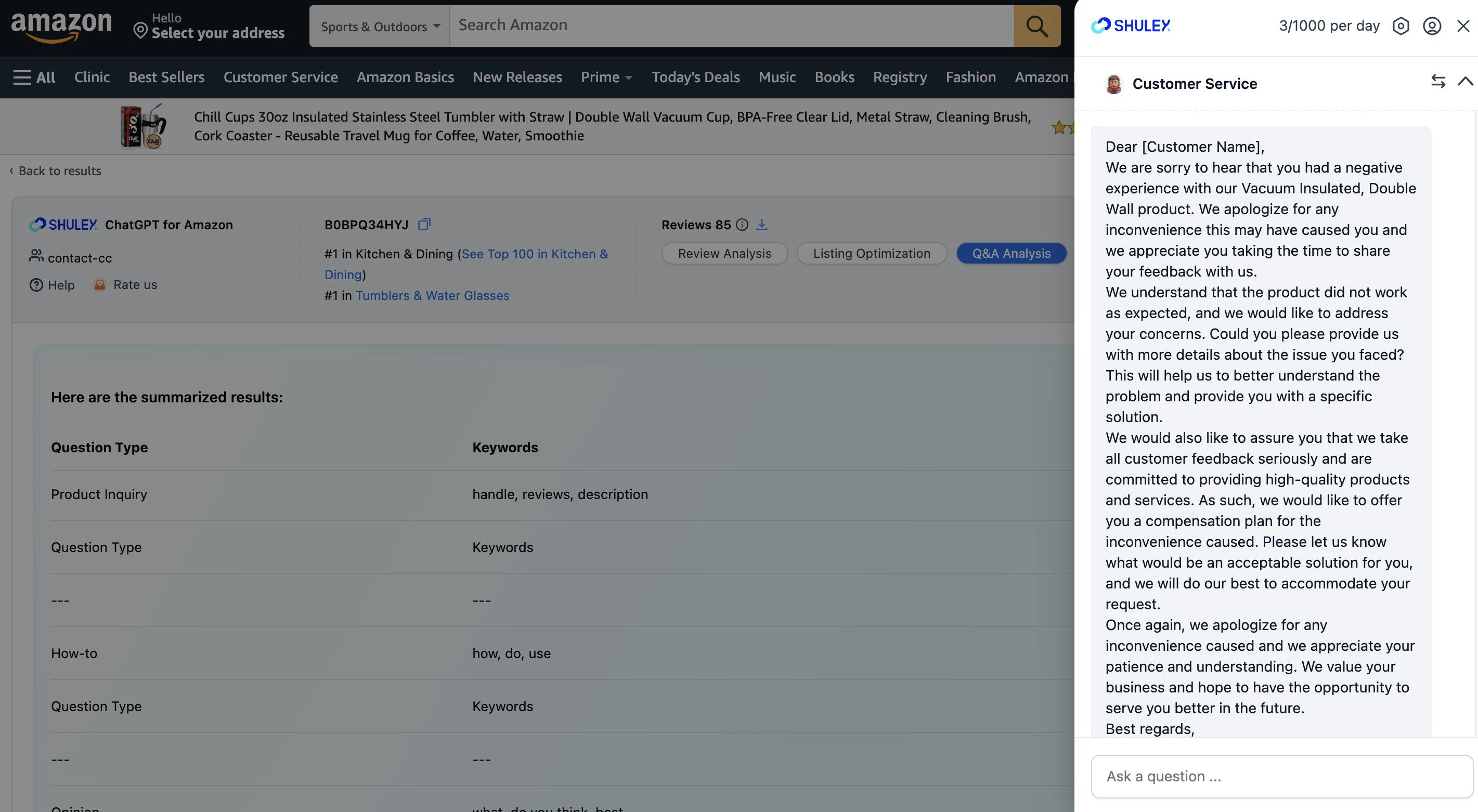Go to Best Sellers
Screen dimensions: 1478x812
166,77
